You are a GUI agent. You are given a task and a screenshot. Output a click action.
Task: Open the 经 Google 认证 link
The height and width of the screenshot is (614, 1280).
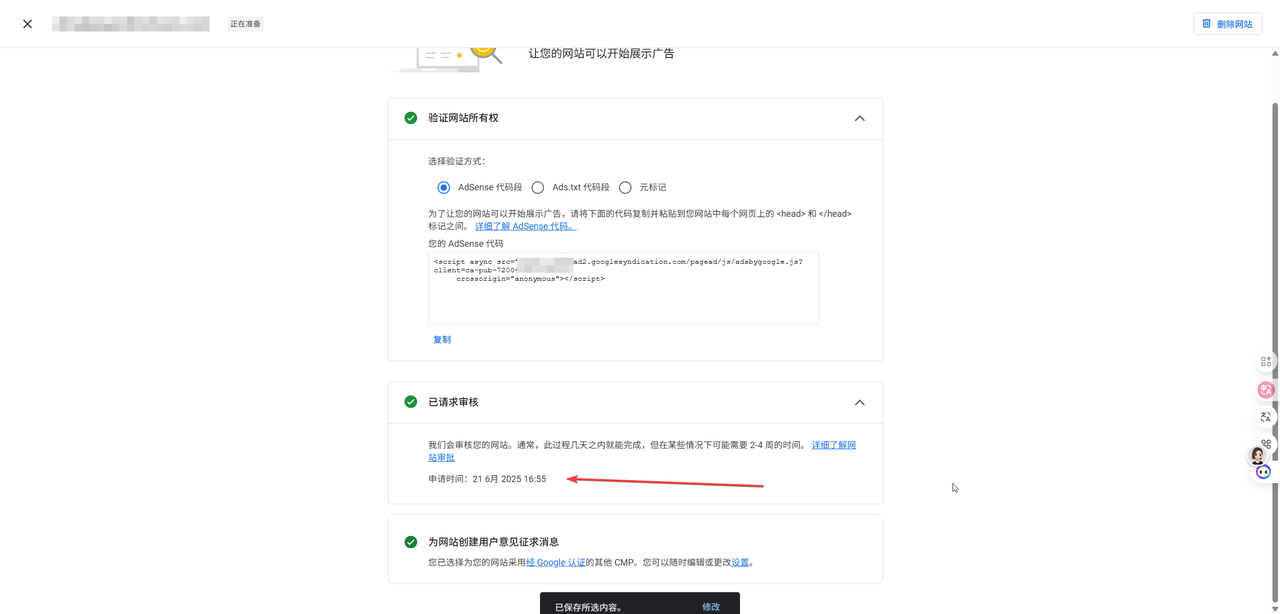(556, 563)
